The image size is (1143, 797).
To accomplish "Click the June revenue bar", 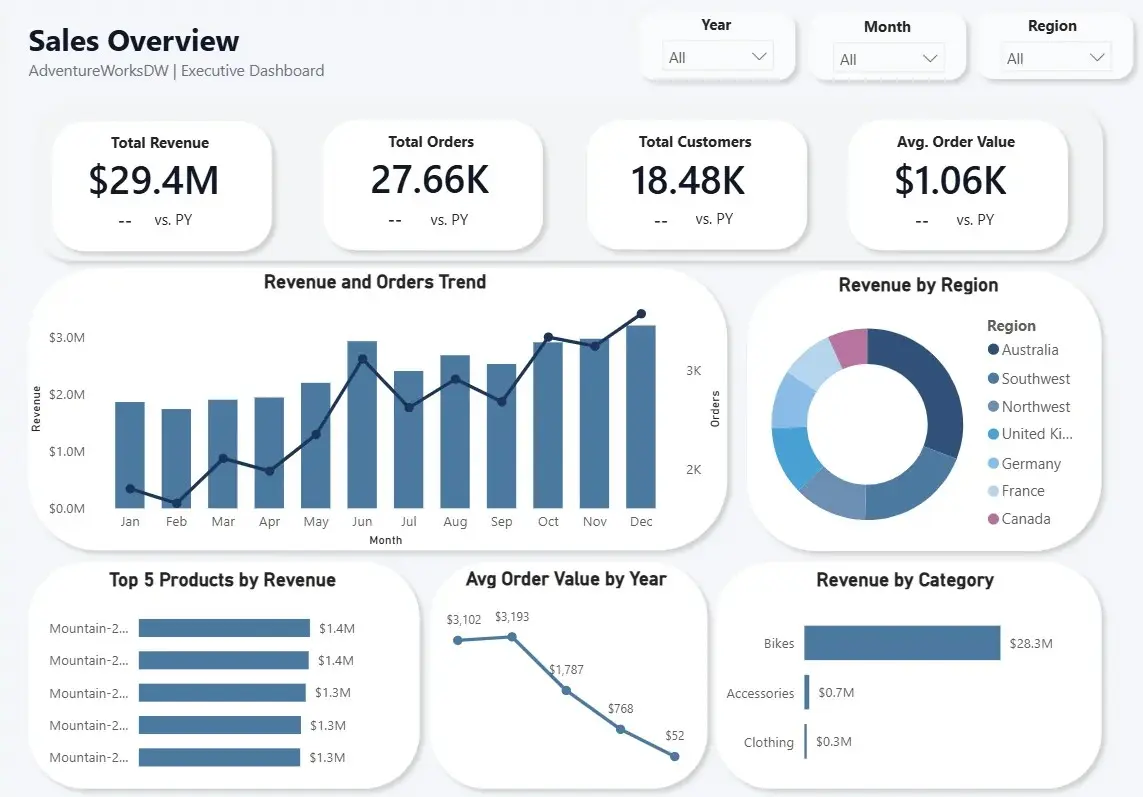I will click(x=362, y=424).
